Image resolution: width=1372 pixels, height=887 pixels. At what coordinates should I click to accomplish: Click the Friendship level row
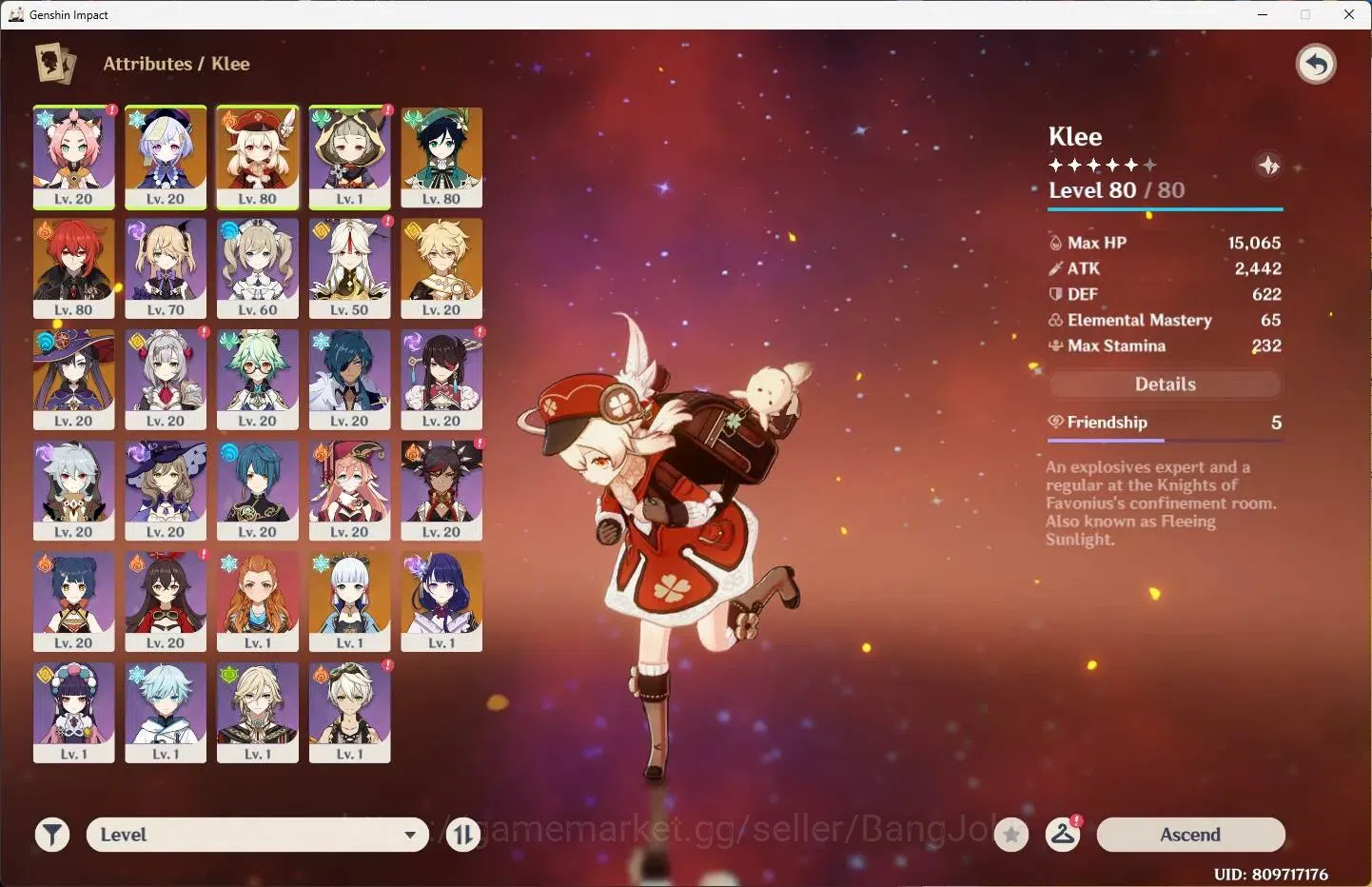coord(1165,422)
